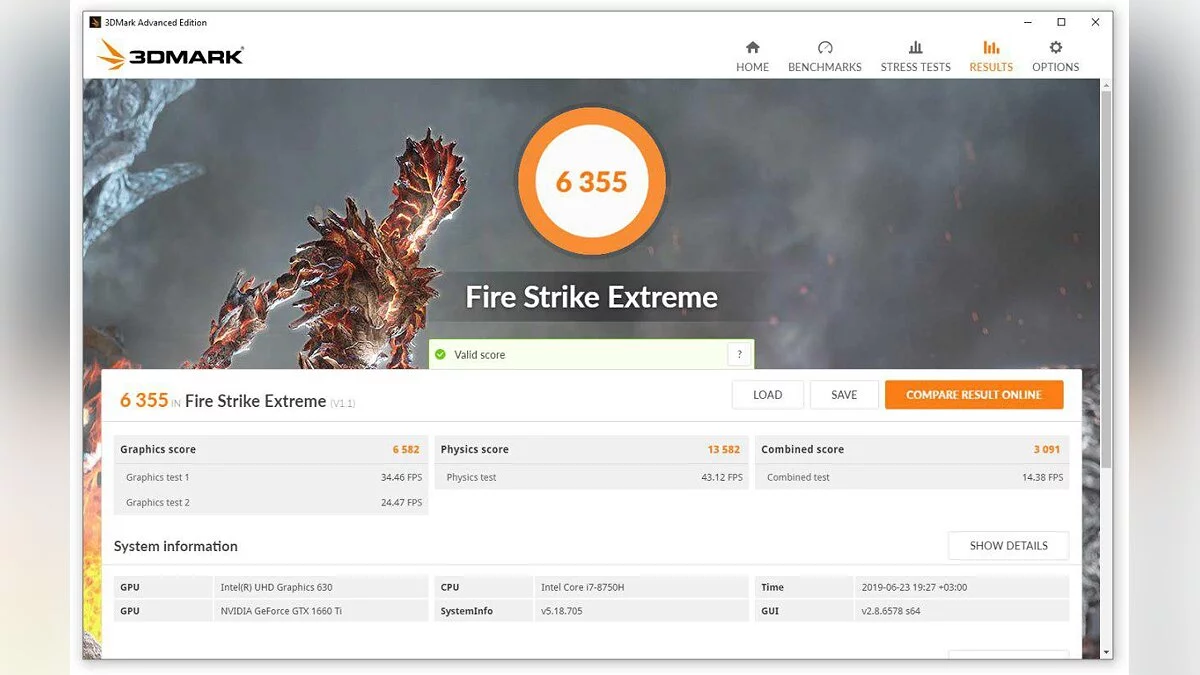Click the Combined score header row

911,450
